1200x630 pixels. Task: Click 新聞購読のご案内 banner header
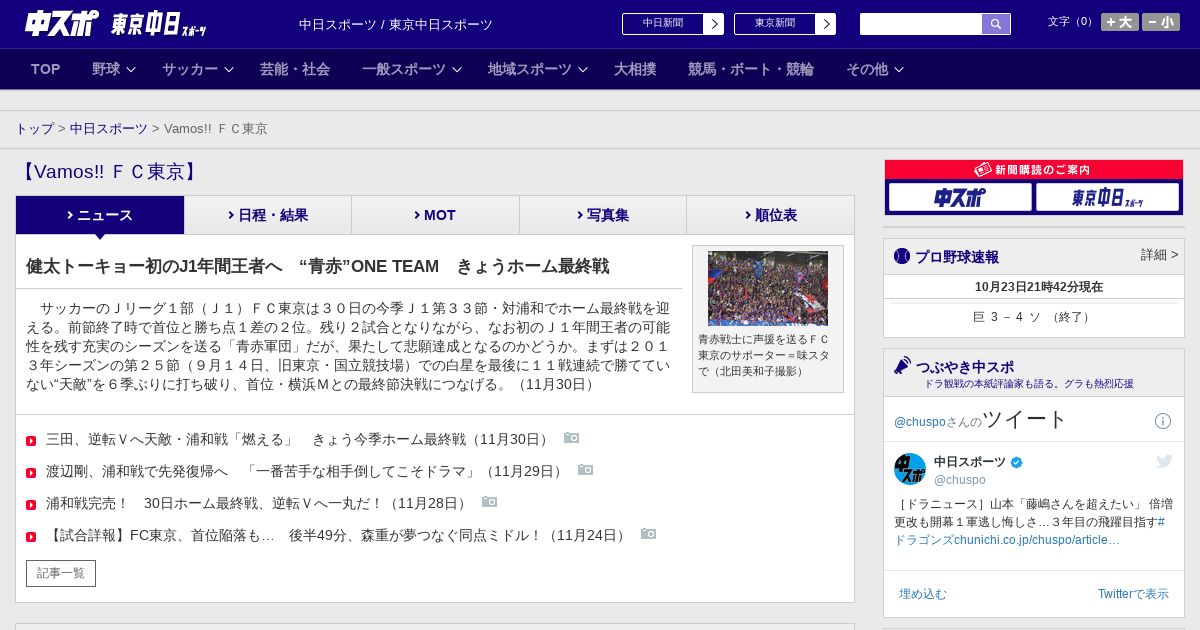(1034, 170)
